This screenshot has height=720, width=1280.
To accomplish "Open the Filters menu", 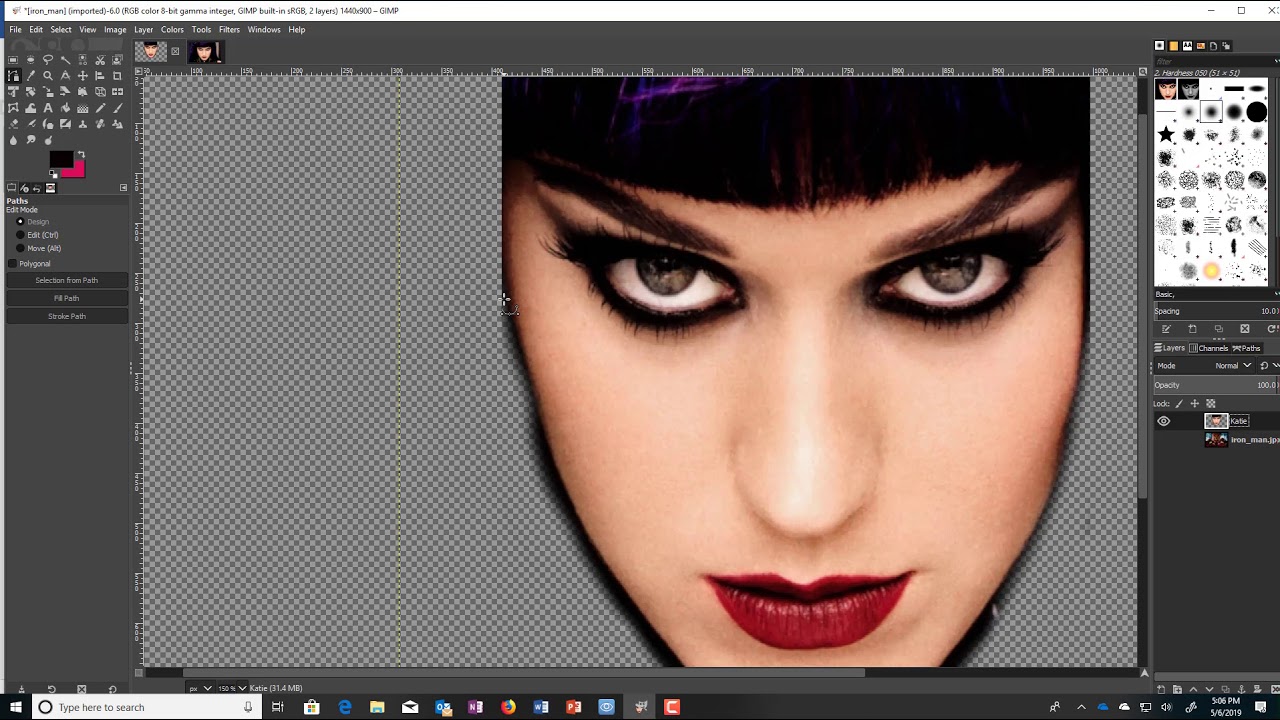I will coord(229,29).
